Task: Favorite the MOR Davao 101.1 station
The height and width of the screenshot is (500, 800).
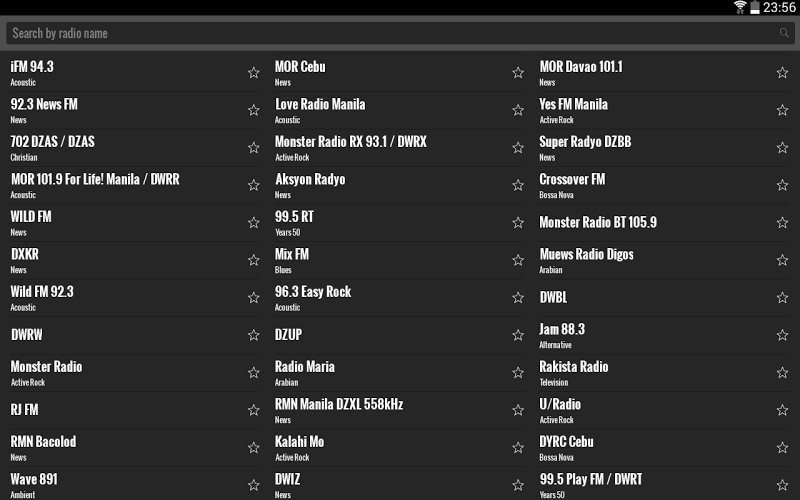Action: coord(782,73)
